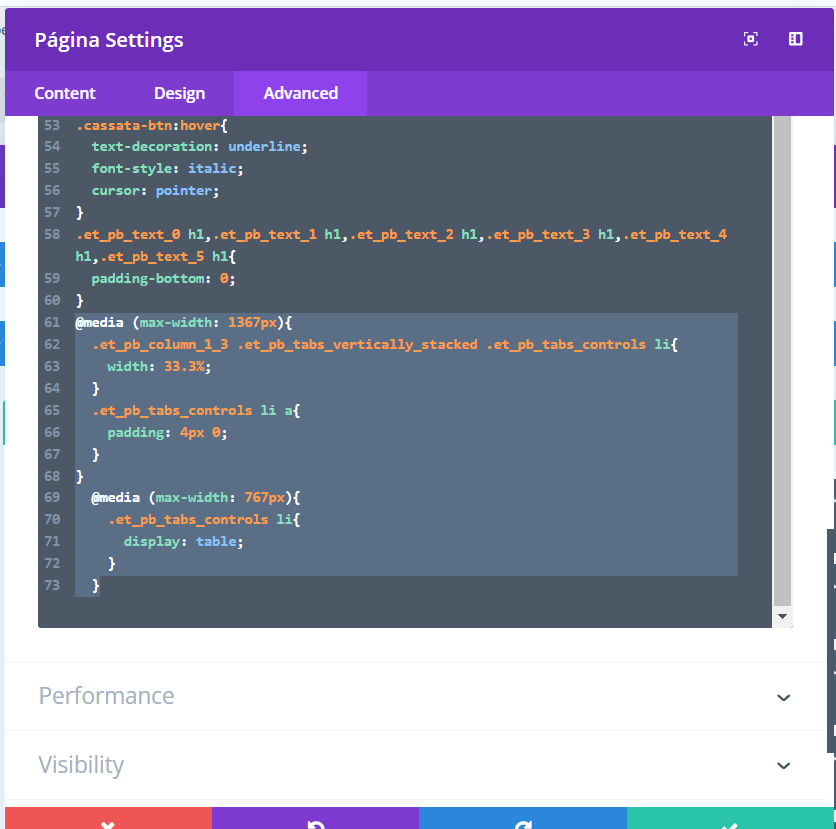
Task: Click line 58 et_pb_text_0 h1 selector
Action: 140,235
